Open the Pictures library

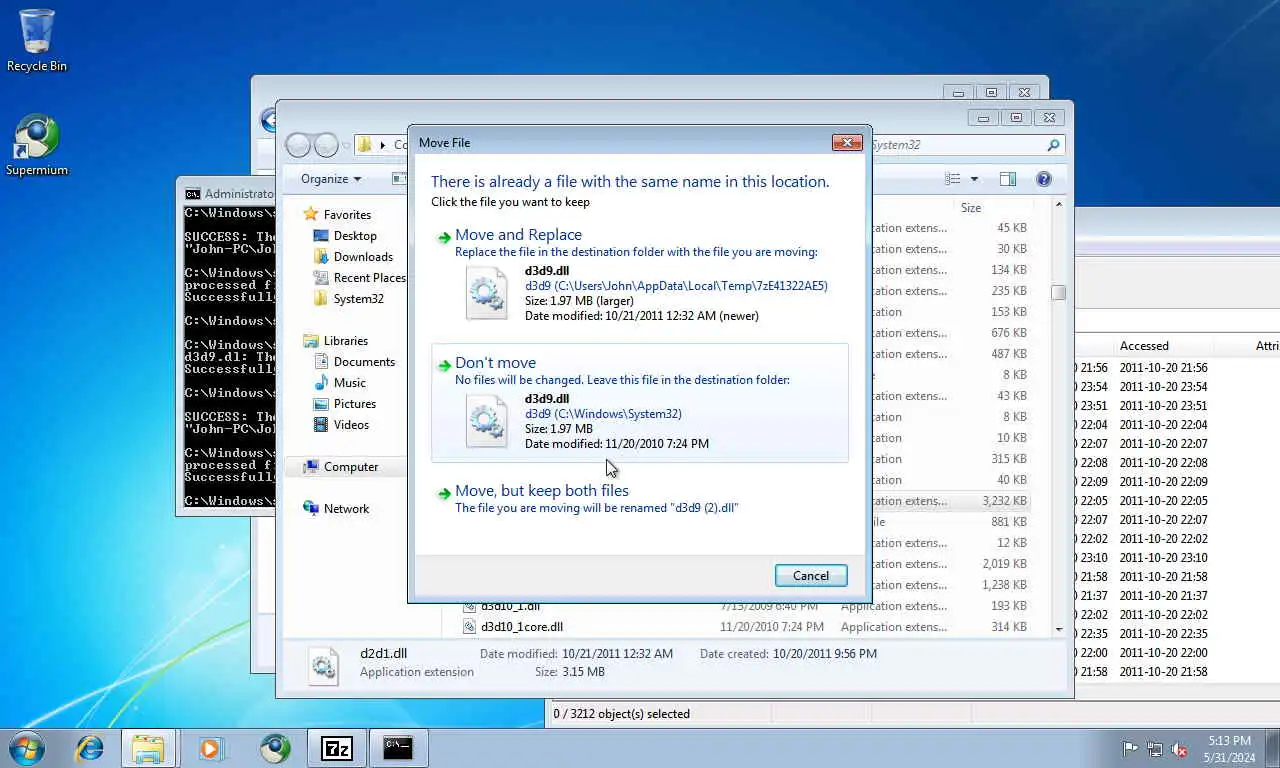click(355, 403)
